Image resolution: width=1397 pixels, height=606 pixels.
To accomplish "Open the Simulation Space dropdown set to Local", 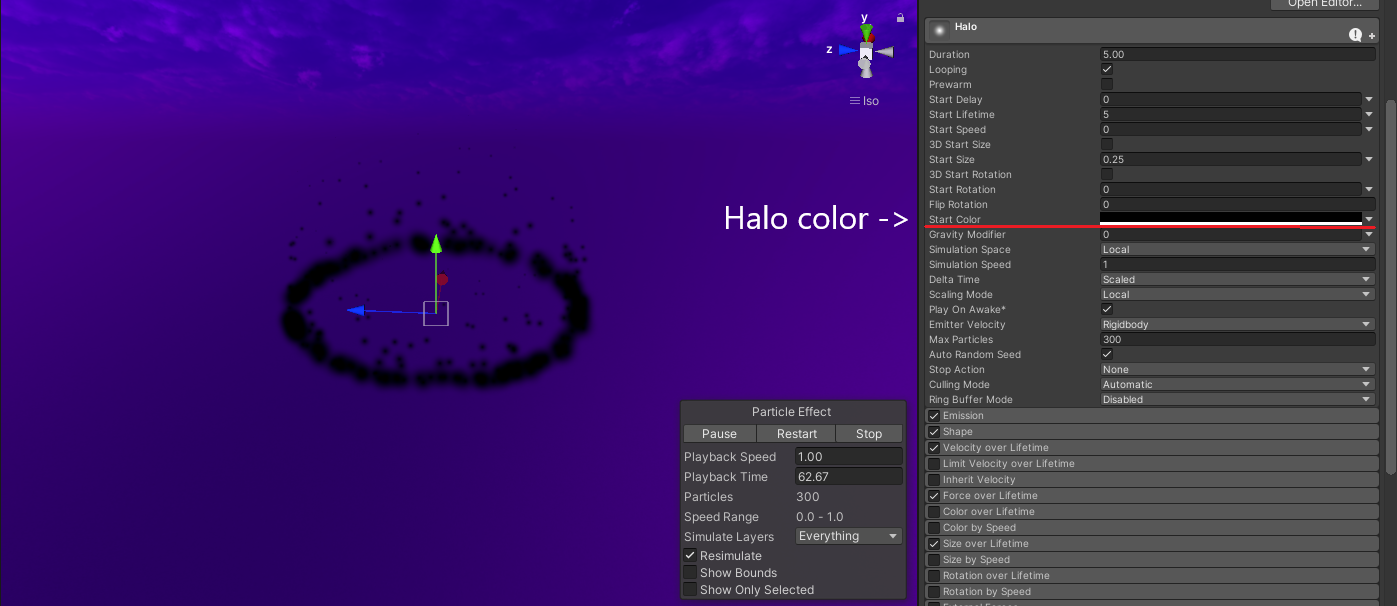I will 1237,249.
